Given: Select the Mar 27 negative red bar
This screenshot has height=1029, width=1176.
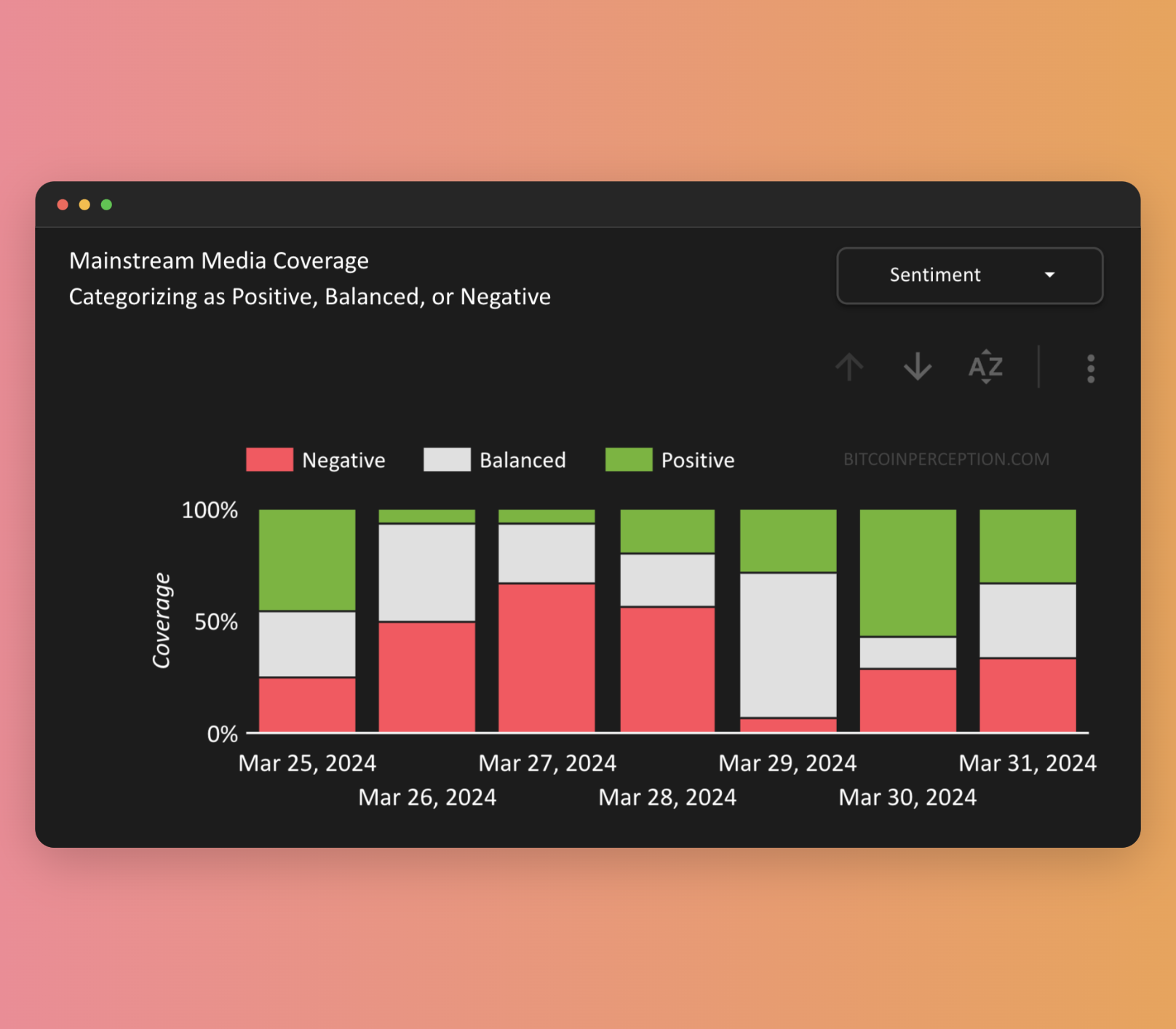Looking at the screenshot, I should (x=547, y=657).
